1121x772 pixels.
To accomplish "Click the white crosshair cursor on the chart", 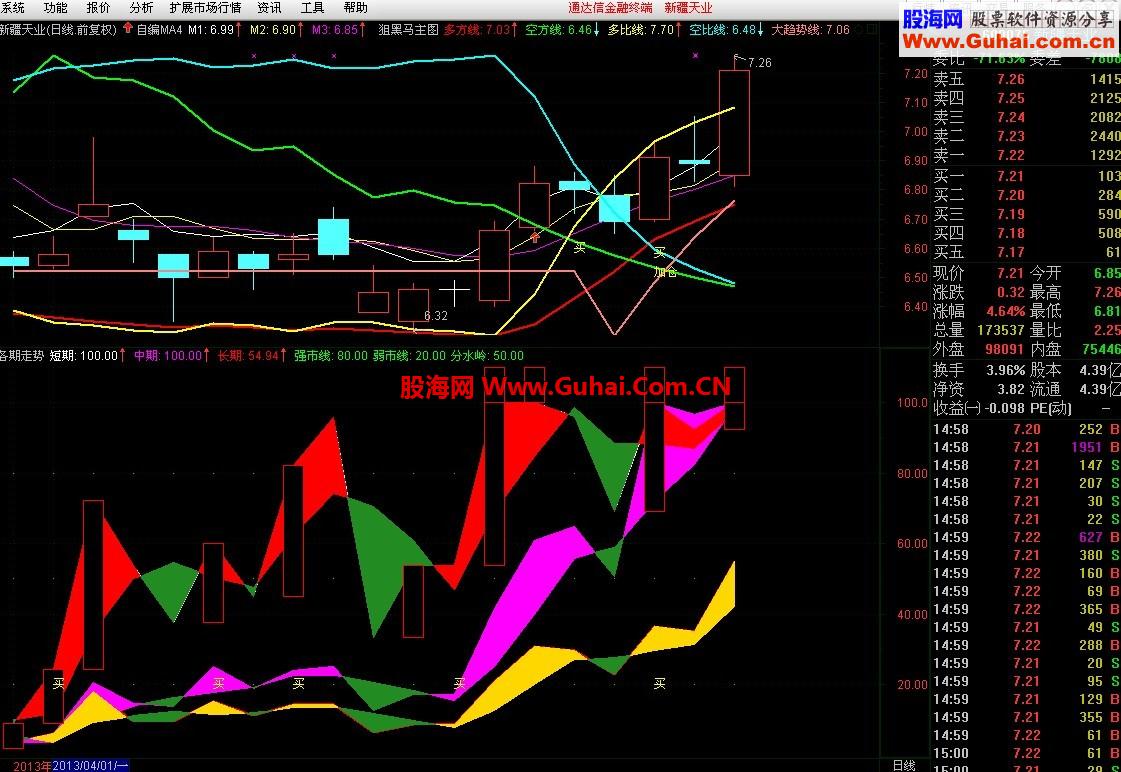I will 454,292.
